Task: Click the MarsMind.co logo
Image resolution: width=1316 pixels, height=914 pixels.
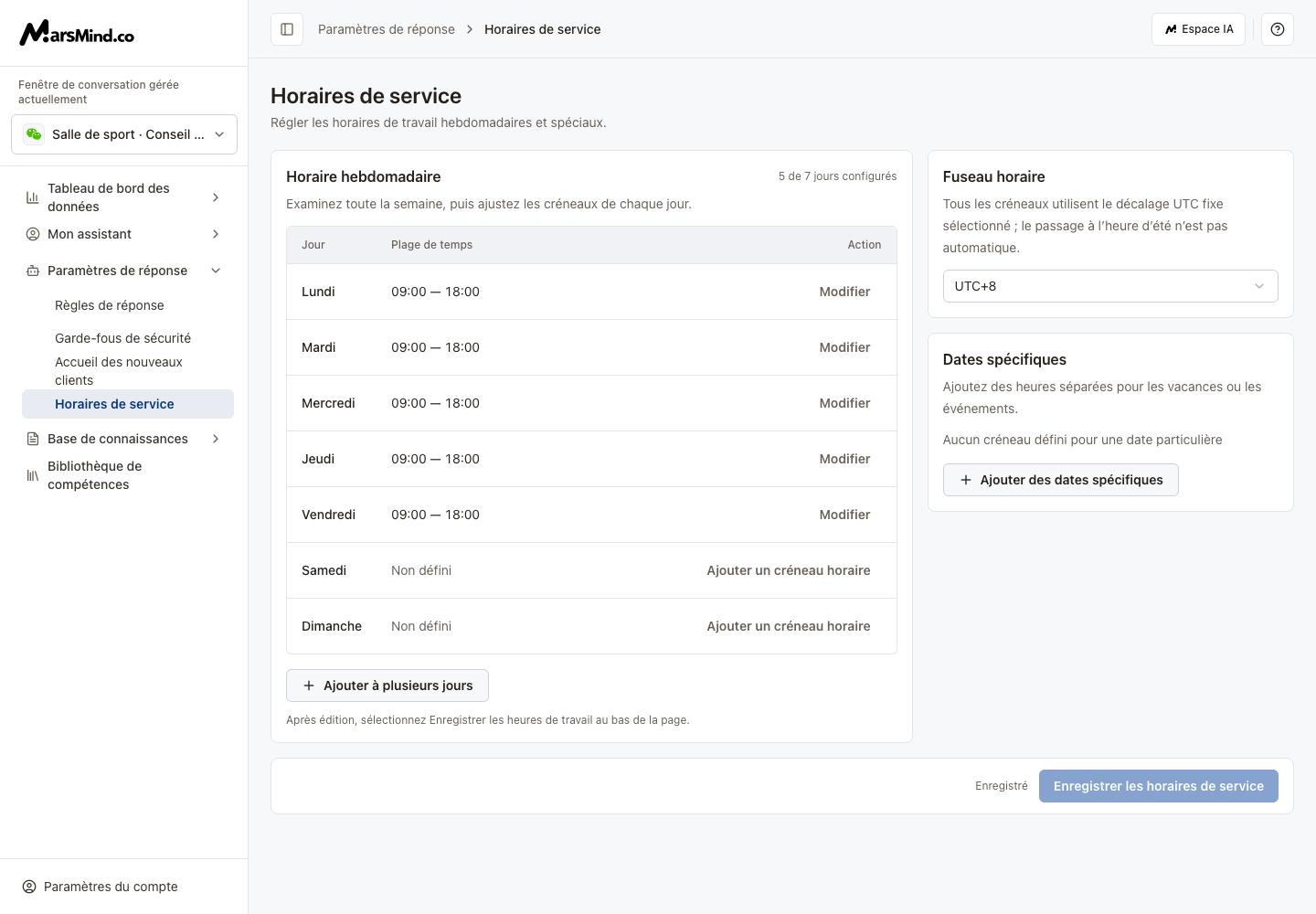Action: 77,34
